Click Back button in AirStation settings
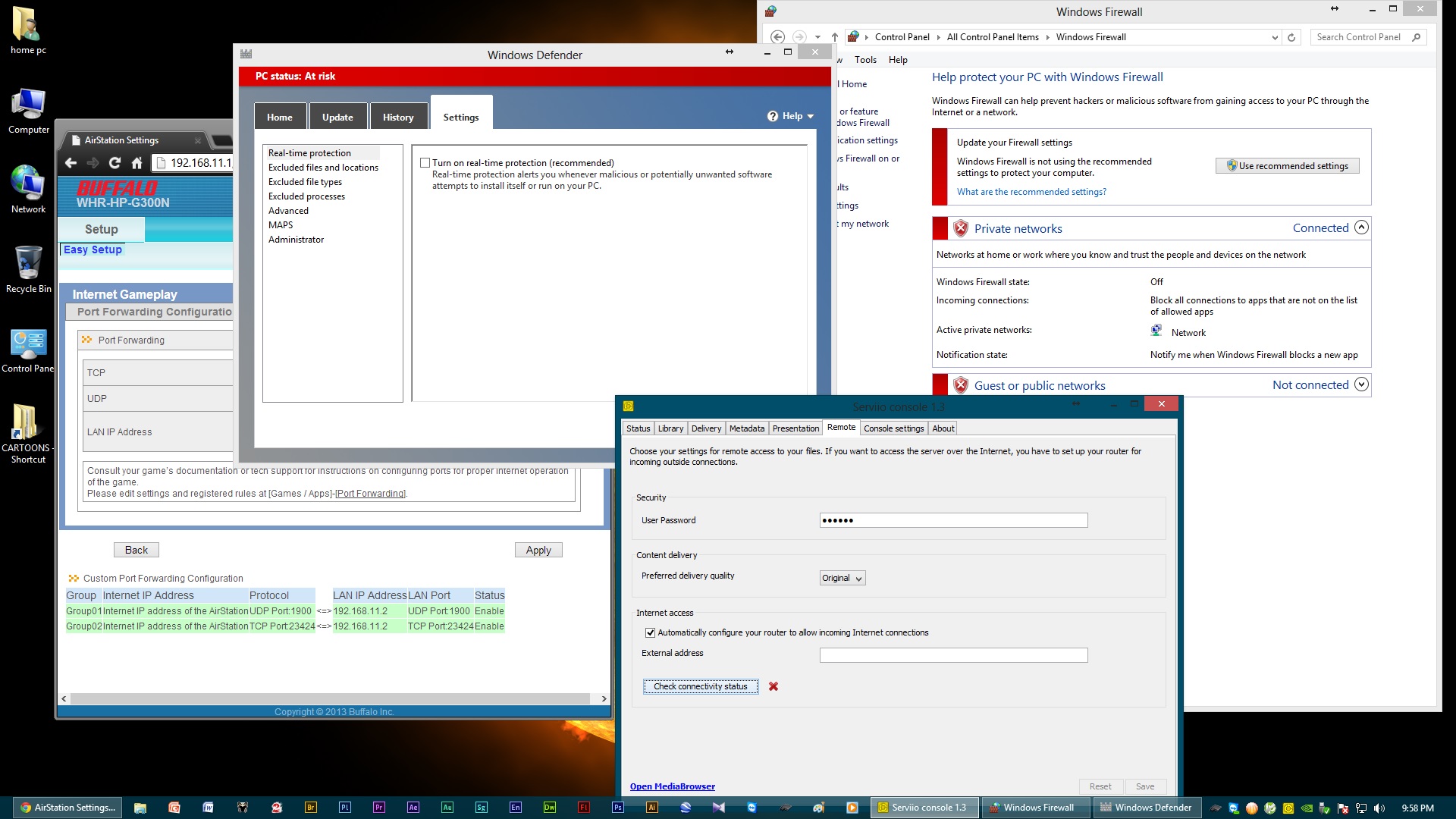Screen dimensions: 1456x819 pyautogui.click(x=136, y=550)
